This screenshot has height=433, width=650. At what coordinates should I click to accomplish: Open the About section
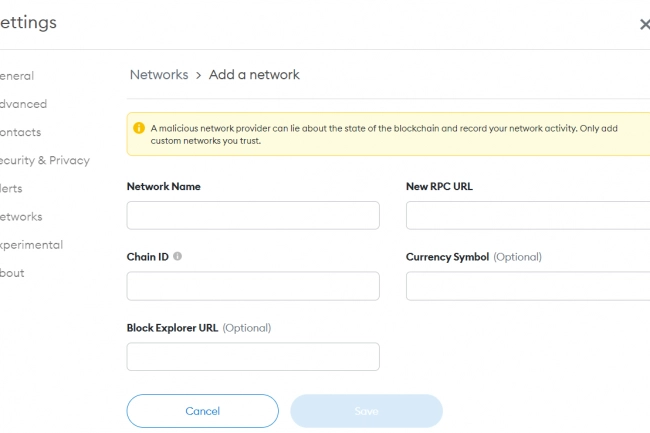coord(12,273)
